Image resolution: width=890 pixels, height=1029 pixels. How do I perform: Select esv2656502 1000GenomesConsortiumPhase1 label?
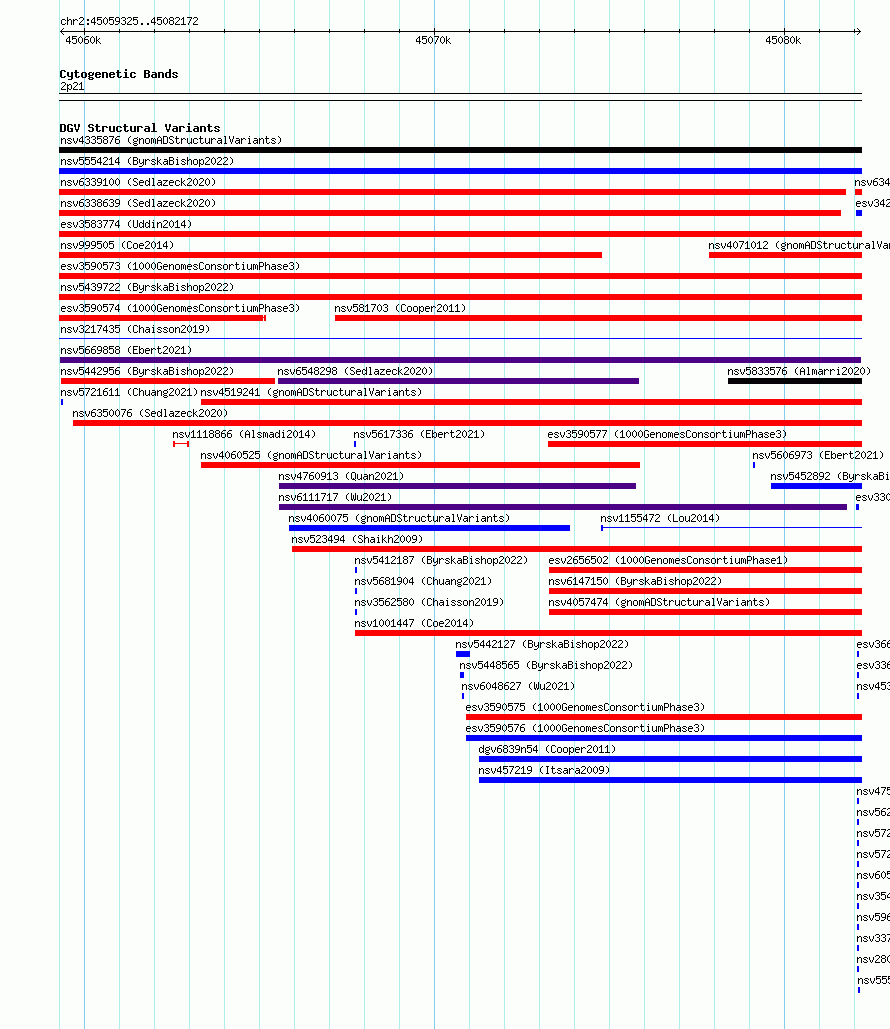click(668, 560)
